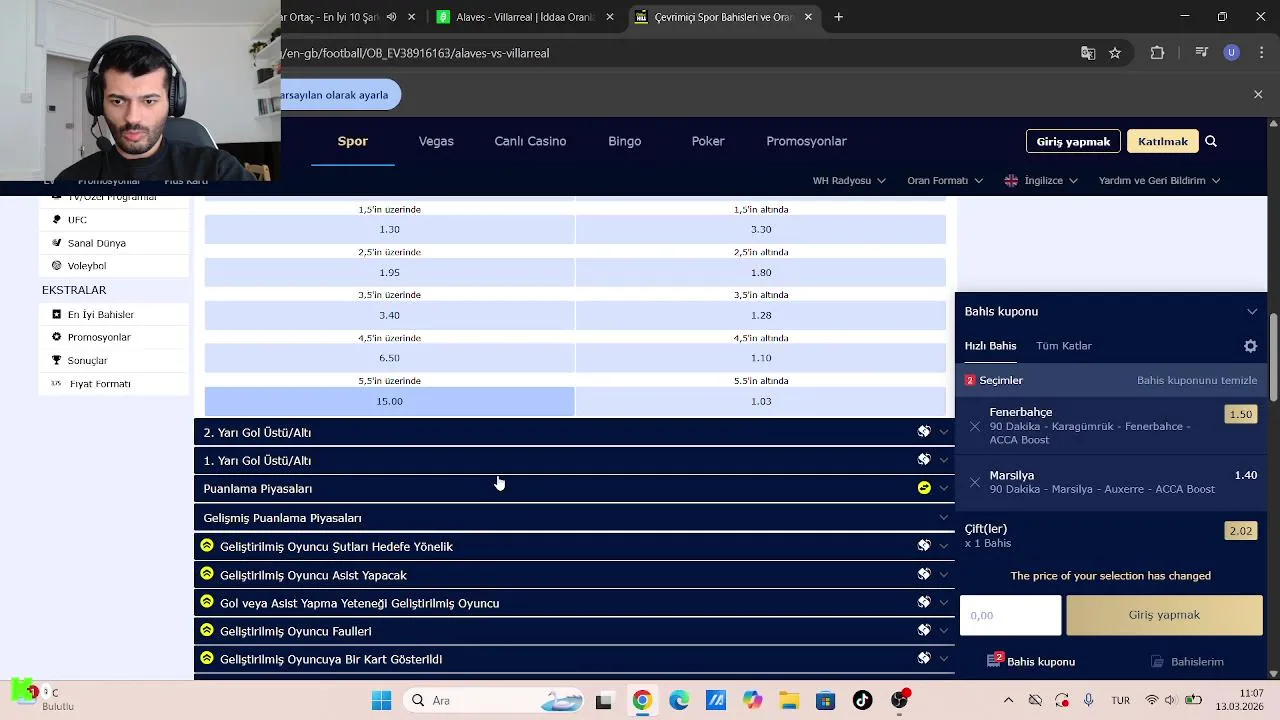1280x720 pixels.
Task: Open Copilot from taskbar
Action: pos(752,701)
